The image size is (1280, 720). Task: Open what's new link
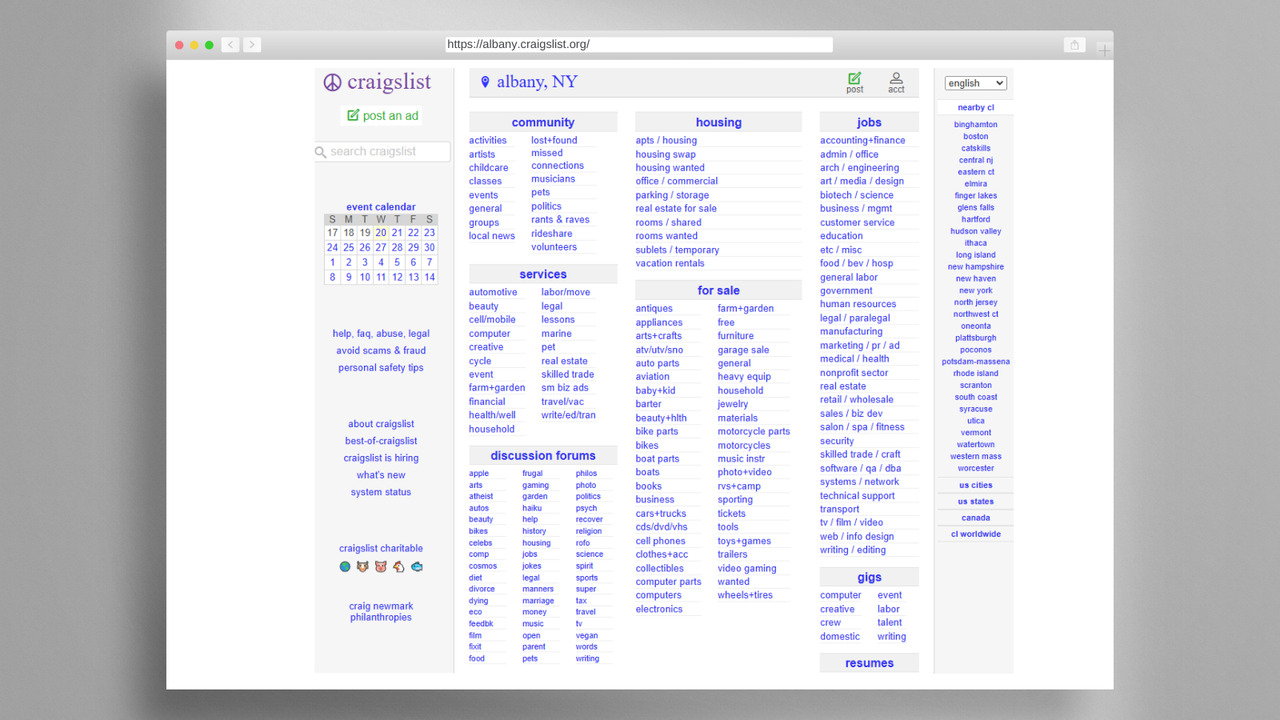click(381, 475)
